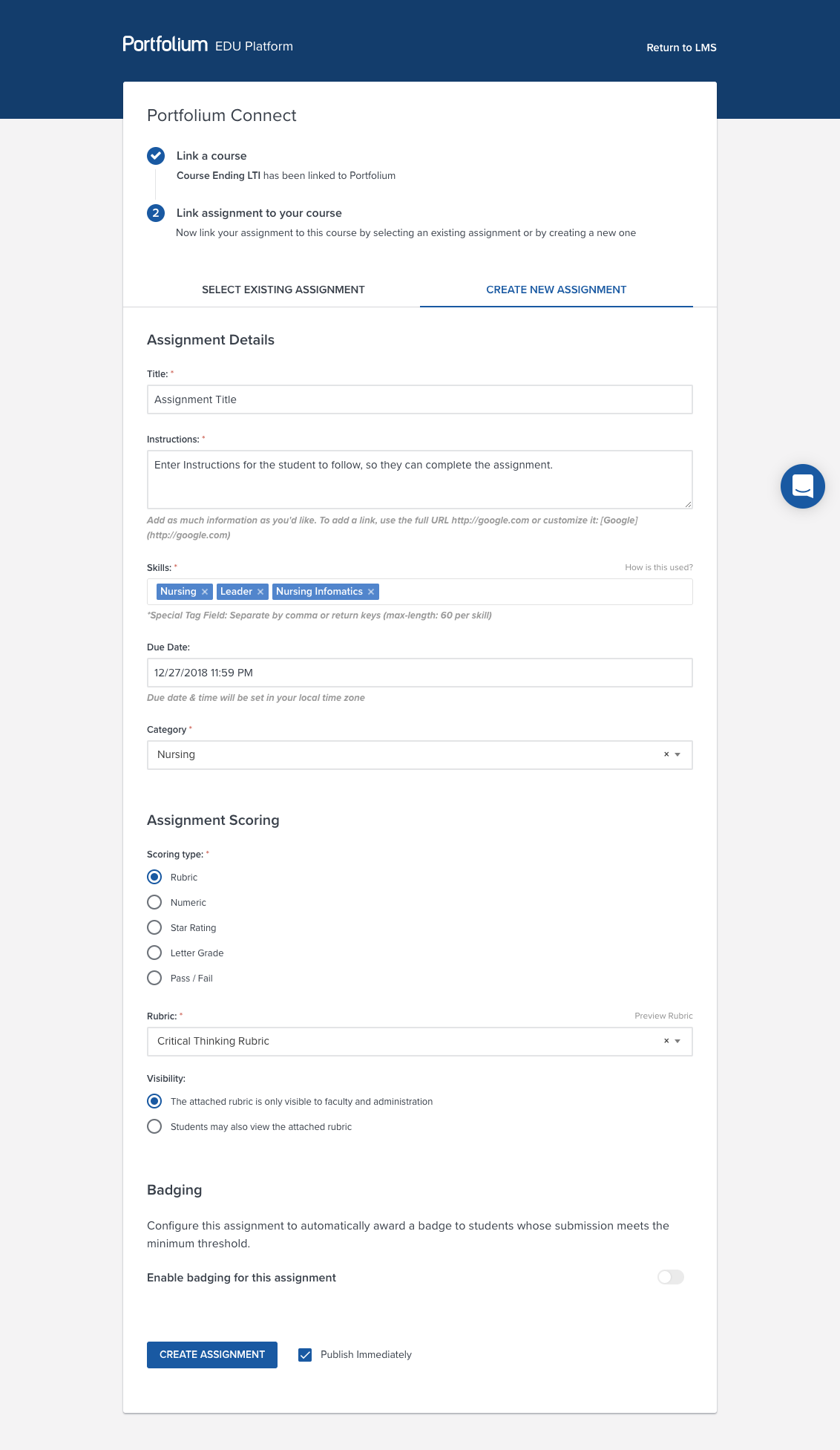Click the Portfolium logo

tap(165, 45)
